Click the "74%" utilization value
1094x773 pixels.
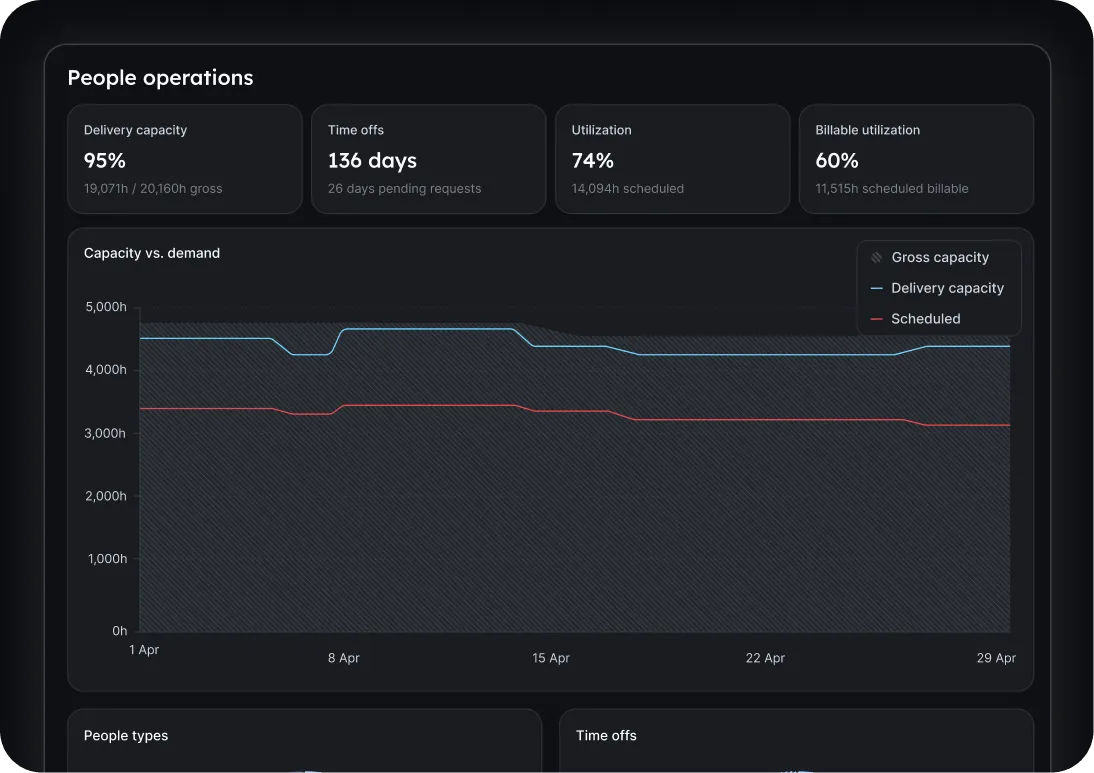pyautogui.click(x=593, y=160)
